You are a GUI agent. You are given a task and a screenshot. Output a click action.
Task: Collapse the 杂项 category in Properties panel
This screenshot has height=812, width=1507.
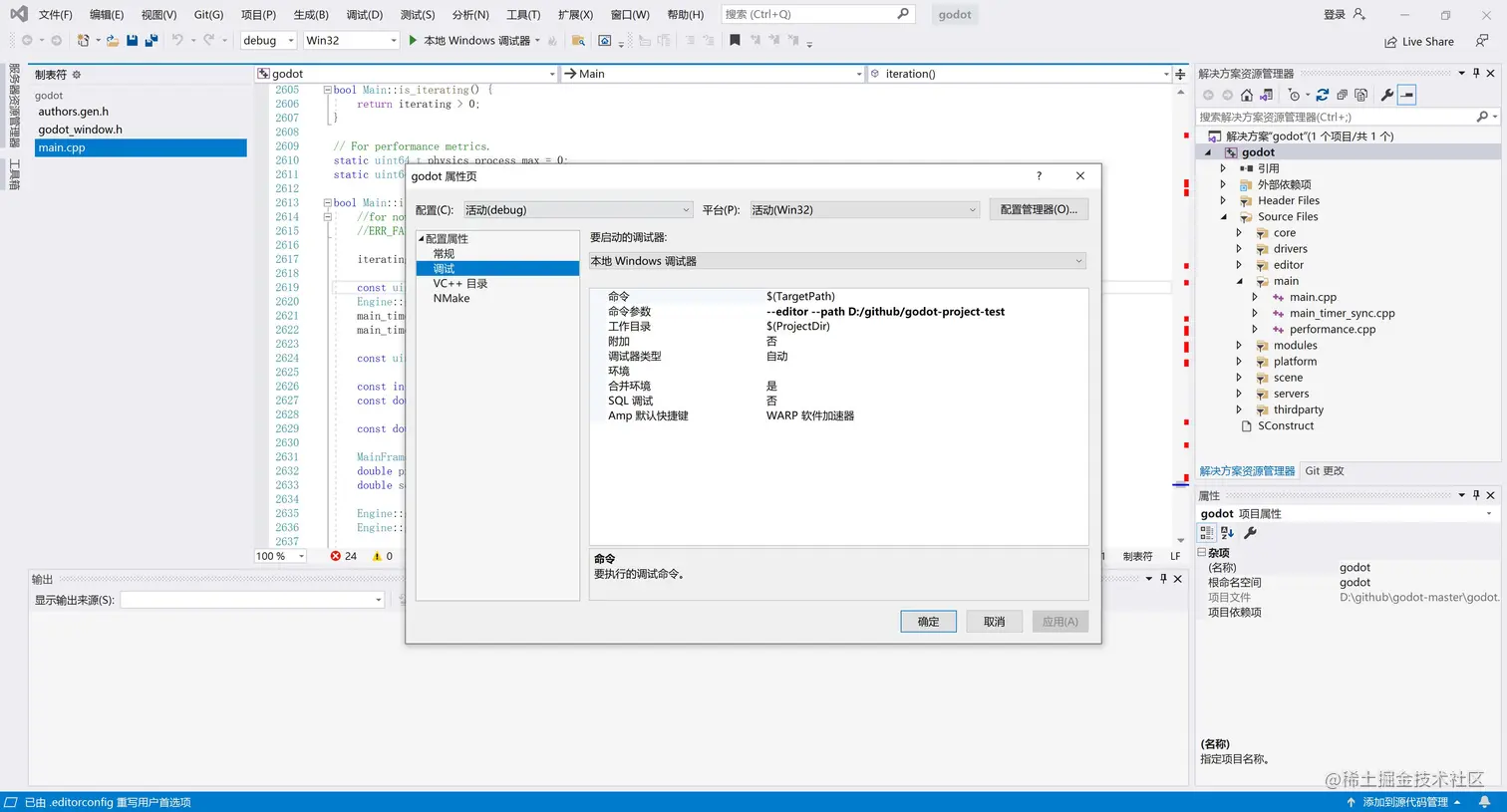pos(1202,552)
